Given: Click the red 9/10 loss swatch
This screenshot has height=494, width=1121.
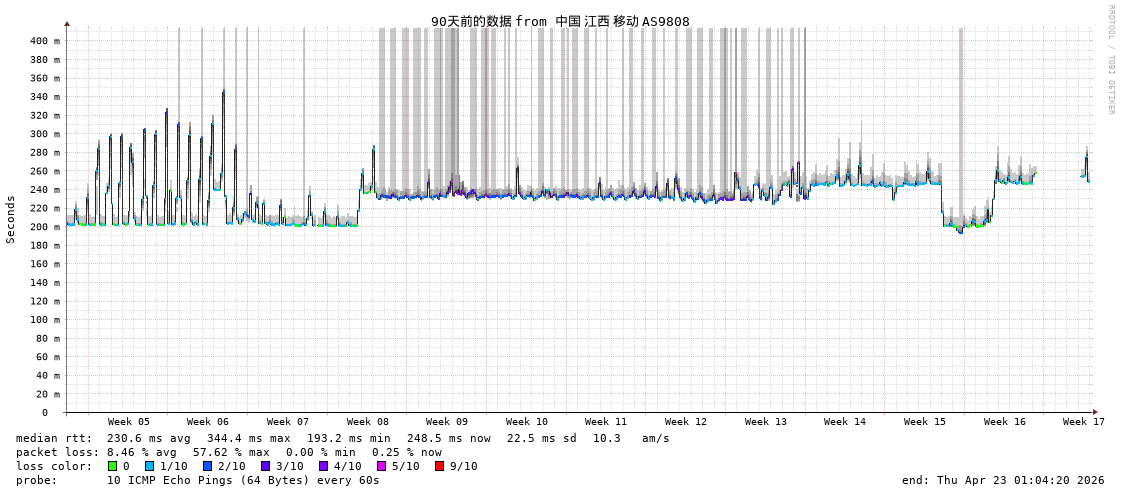Looking at the screenshot, I should (440, 466).
